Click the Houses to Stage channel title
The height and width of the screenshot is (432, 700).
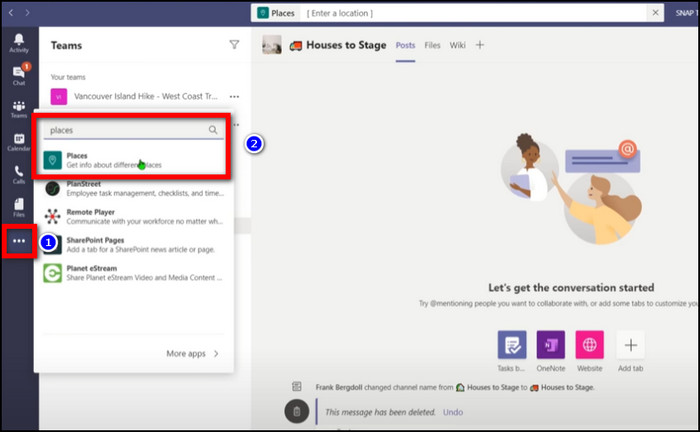346,45
